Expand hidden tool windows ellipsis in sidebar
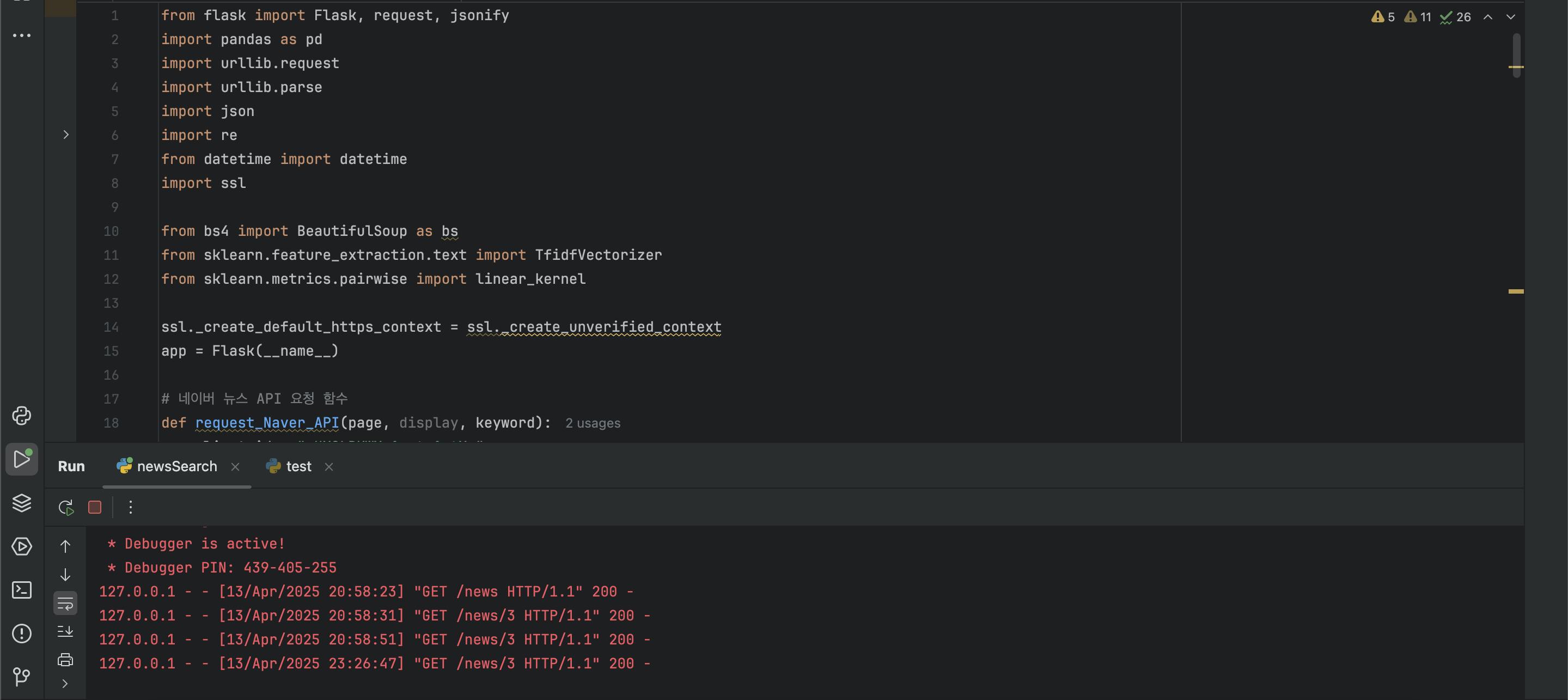This screenshot has height=700, width=1568. pos(22,35)
